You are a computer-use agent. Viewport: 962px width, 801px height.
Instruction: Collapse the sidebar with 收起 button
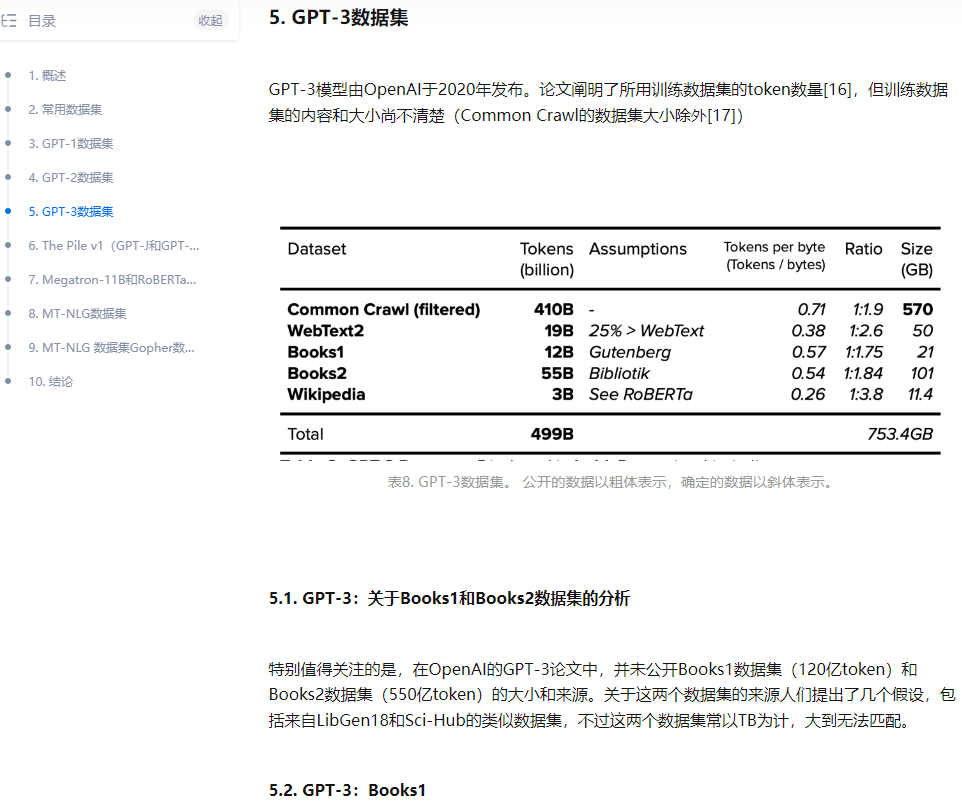(x=210, y=21)
